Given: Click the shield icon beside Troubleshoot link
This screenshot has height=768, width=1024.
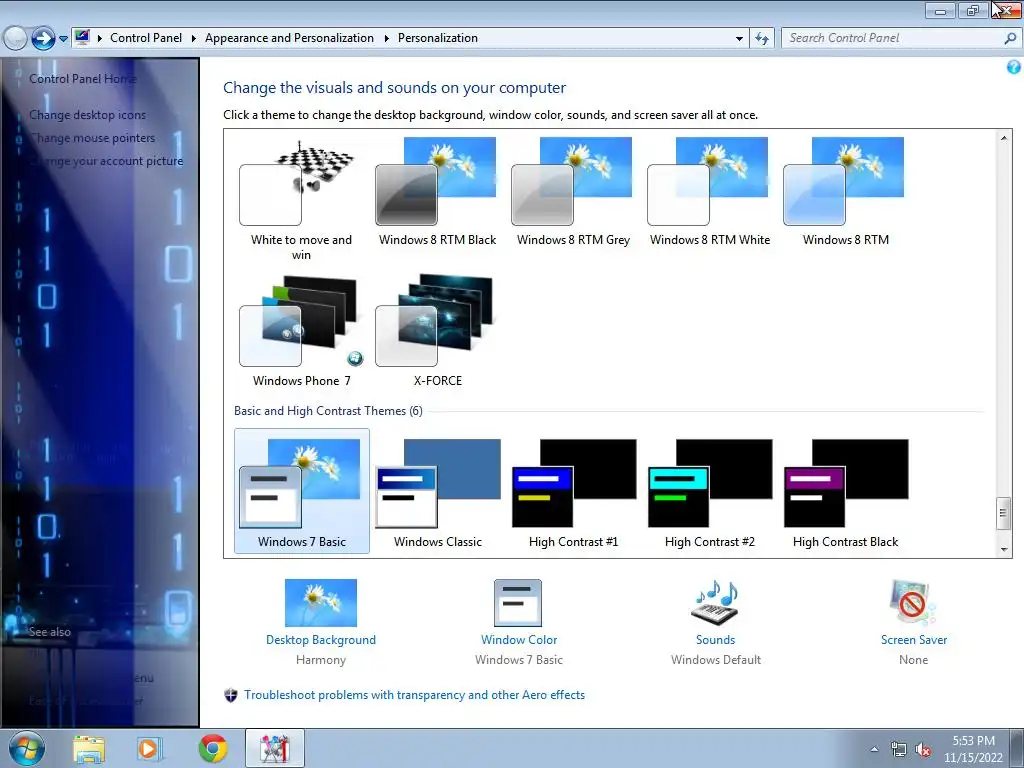Looking at the screenshot, I should pyautogui.click(x=231, y=695).
